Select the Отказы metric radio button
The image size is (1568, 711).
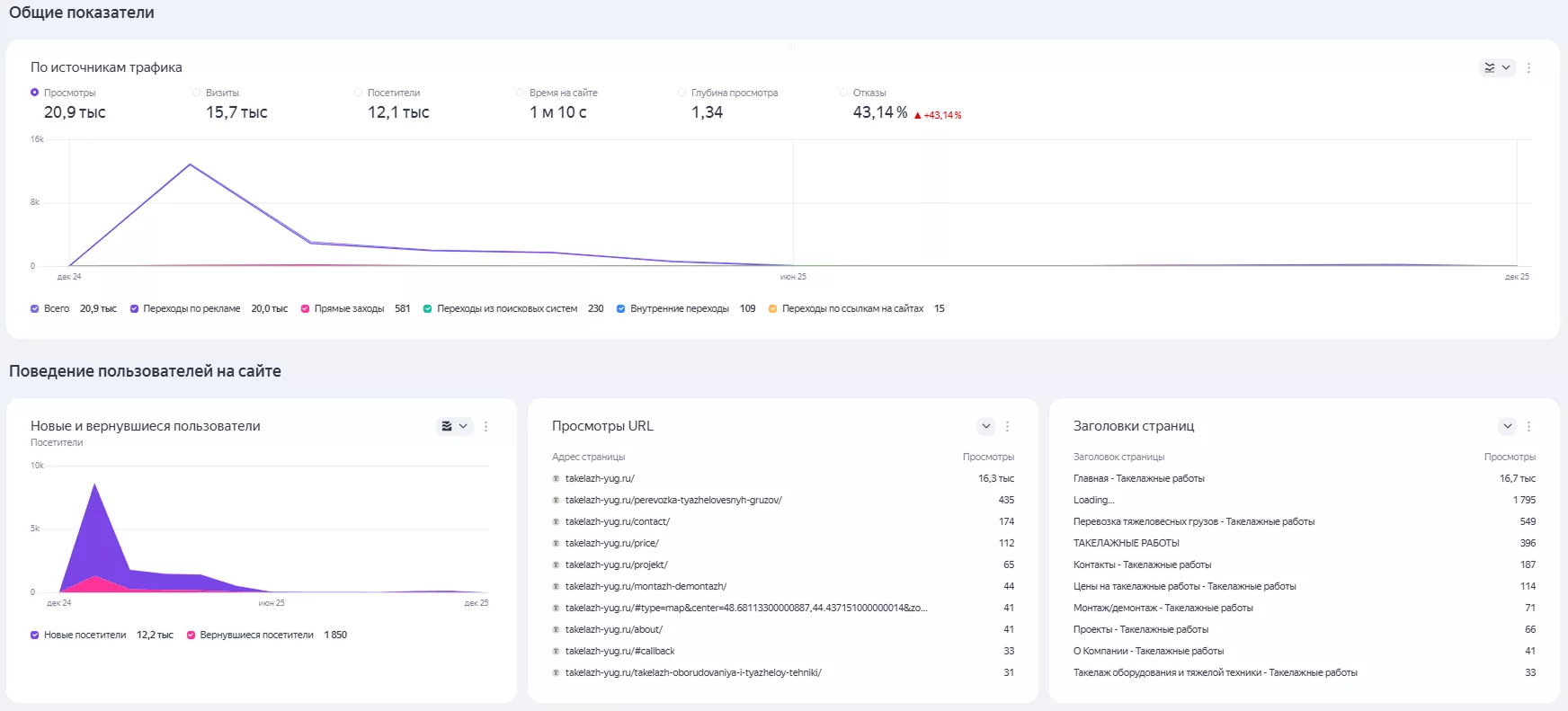[843, 93]
